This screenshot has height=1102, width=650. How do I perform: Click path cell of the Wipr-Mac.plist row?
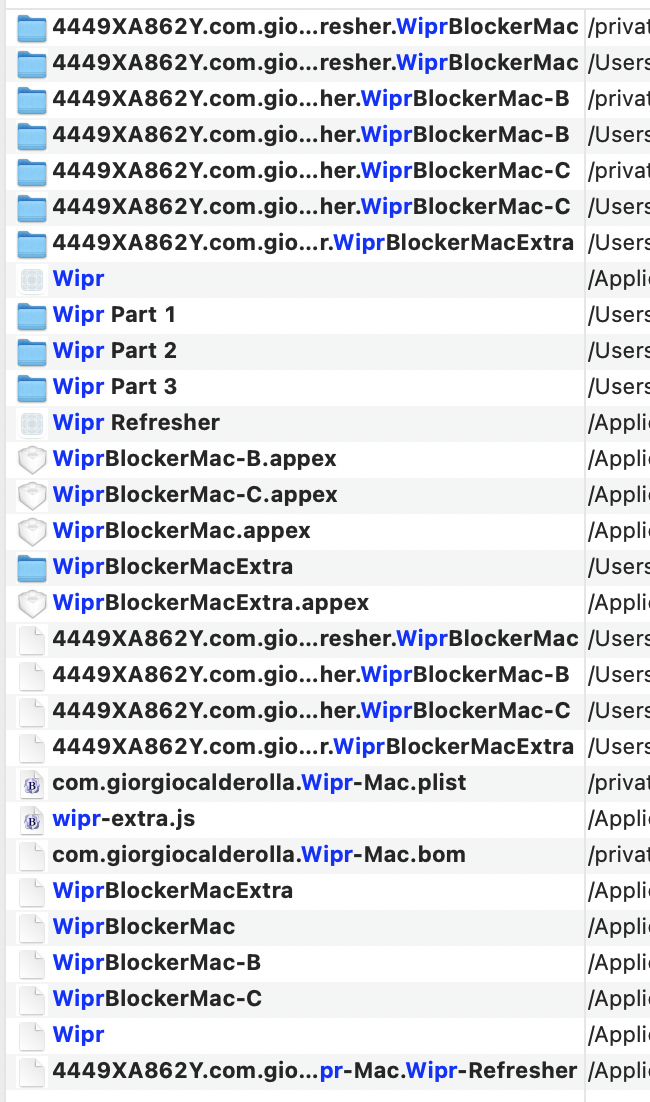tap(618, 784)
